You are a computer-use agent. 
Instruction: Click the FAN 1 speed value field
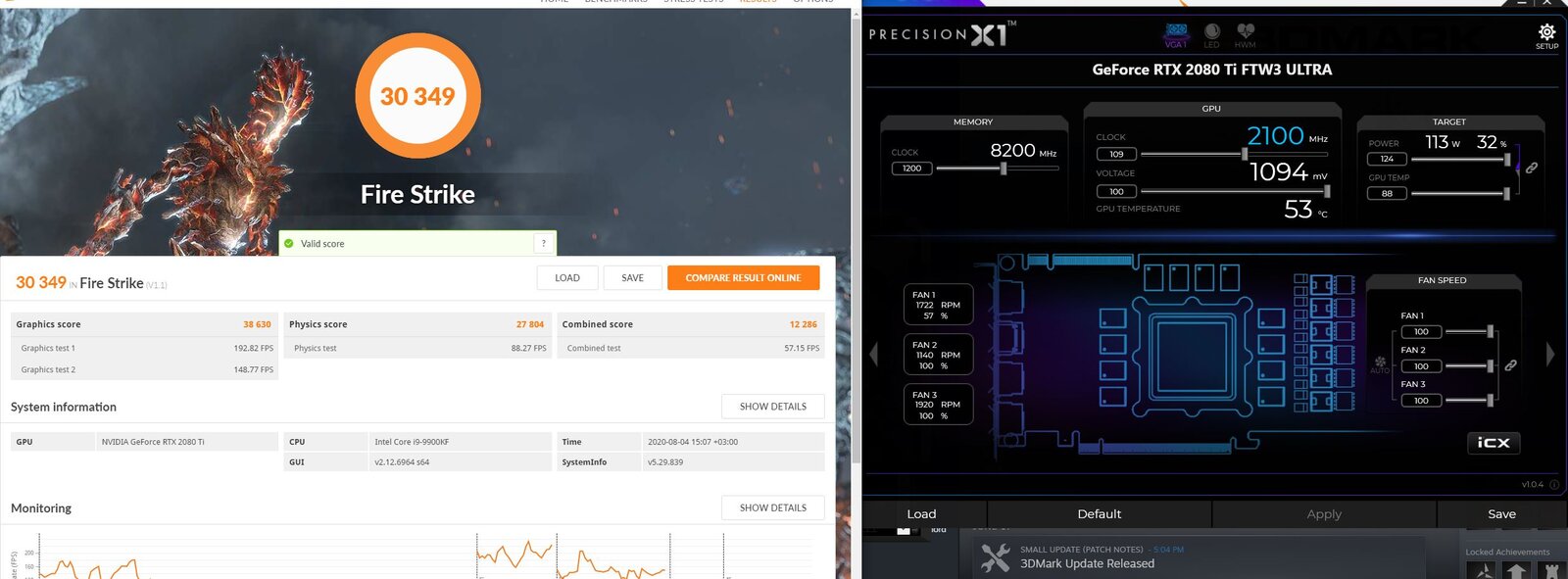[1421, 332]
